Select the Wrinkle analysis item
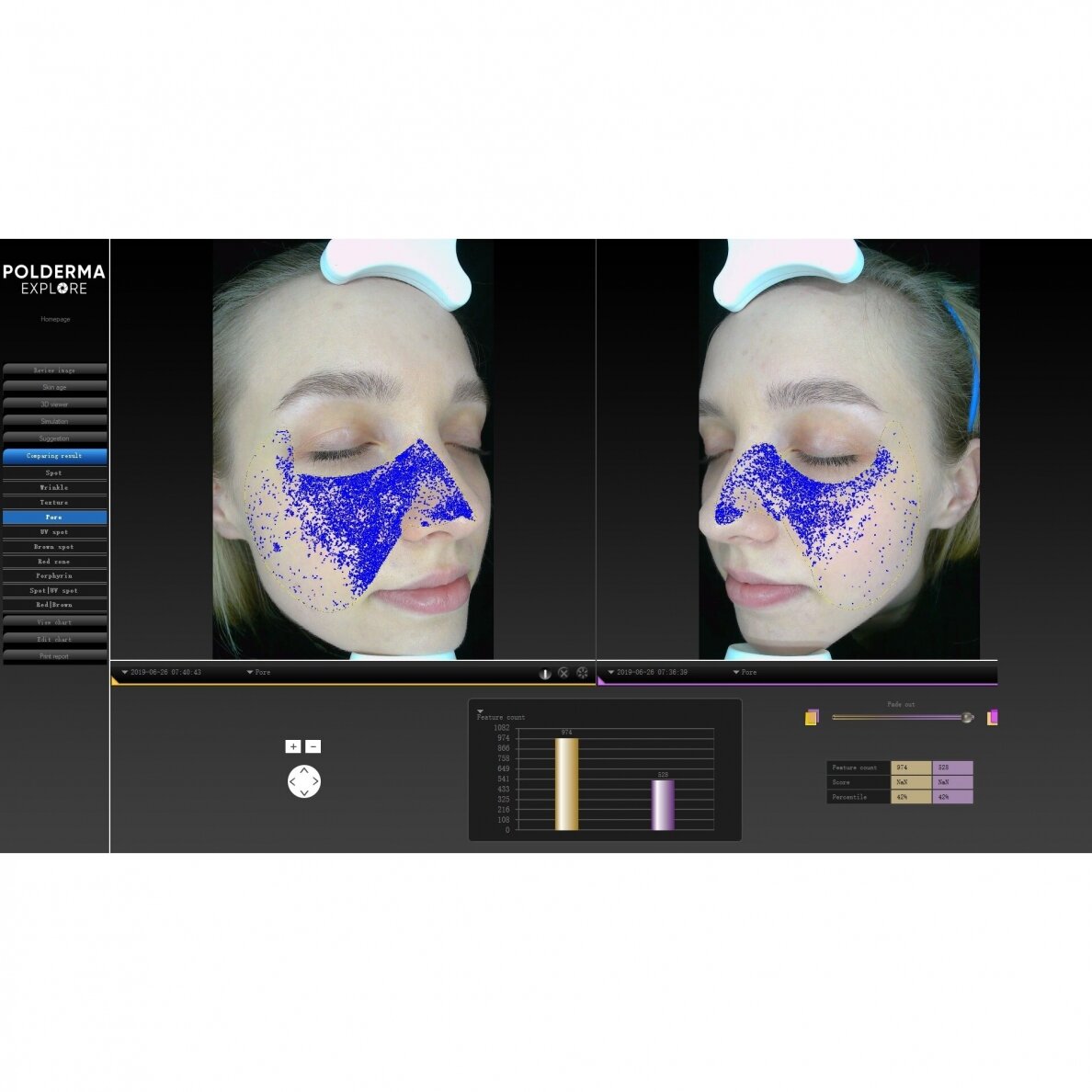This screenshot has height=1092, width=1092. coord(54,487)
